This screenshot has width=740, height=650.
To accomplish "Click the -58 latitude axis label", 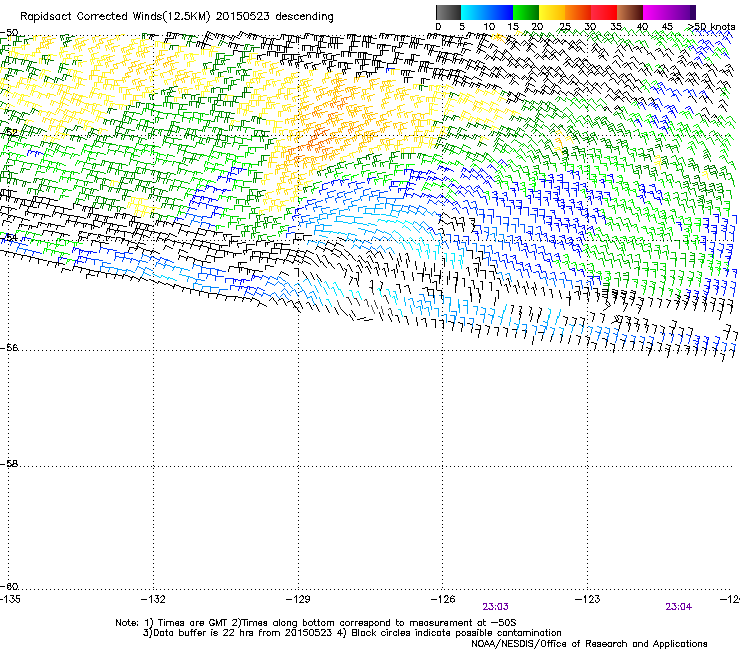I will pos(9,464).
